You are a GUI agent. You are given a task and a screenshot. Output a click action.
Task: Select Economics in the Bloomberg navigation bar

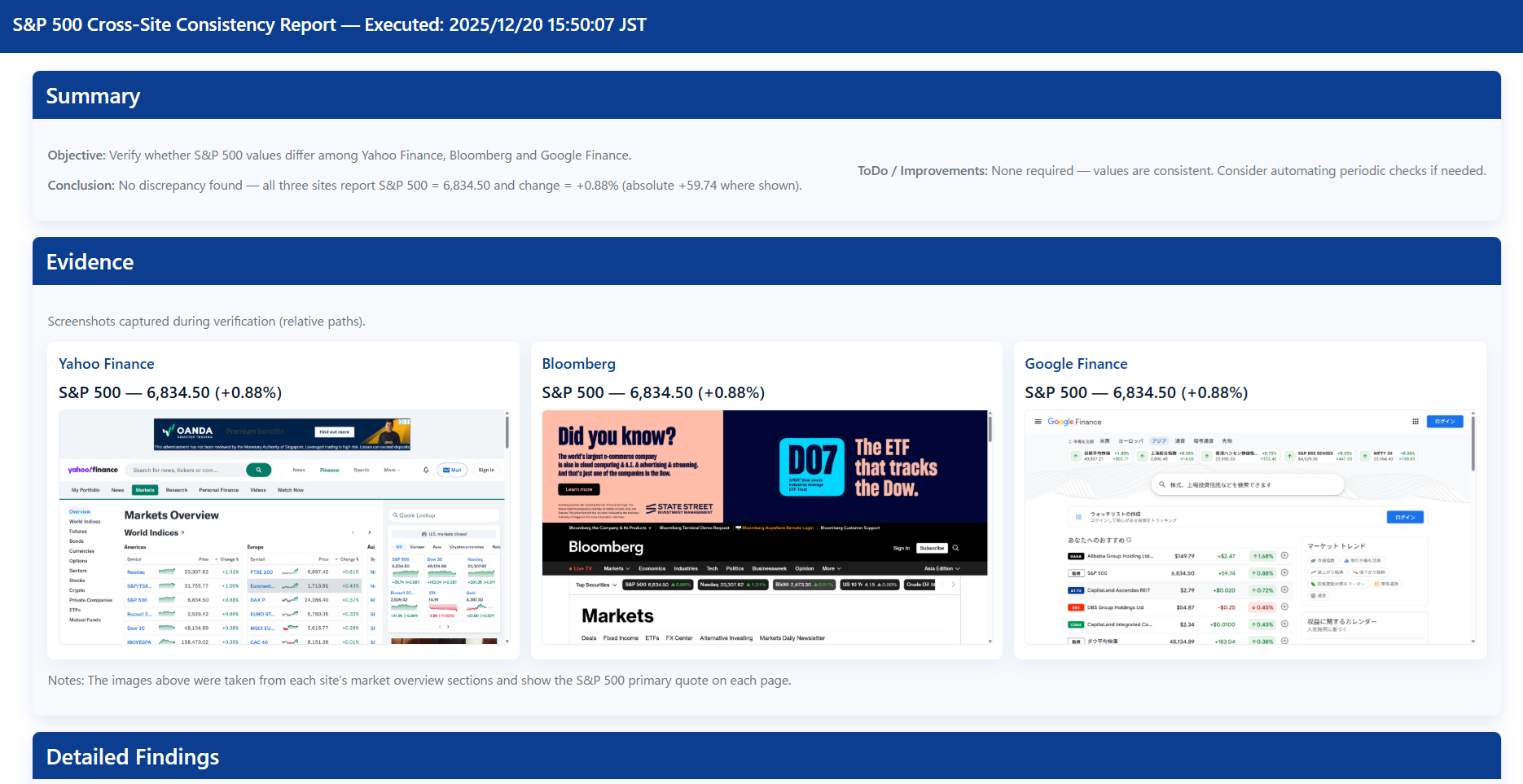pyautogui.click(x=652, y=568)
